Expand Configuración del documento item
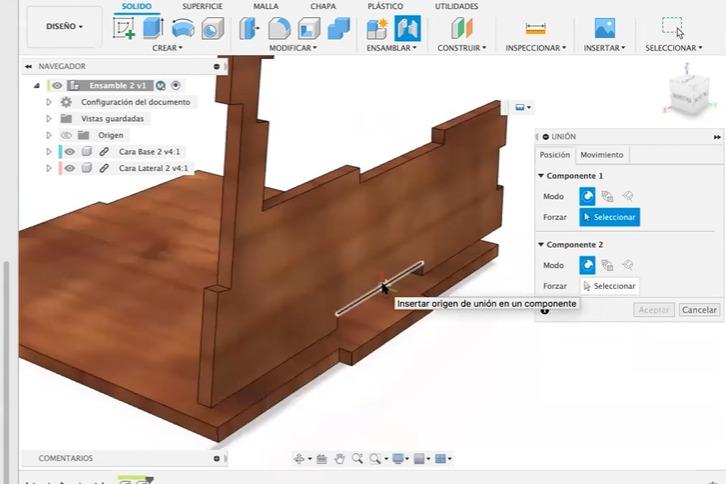This screenshot has width=726, height=484. click(x=49, y=102)
